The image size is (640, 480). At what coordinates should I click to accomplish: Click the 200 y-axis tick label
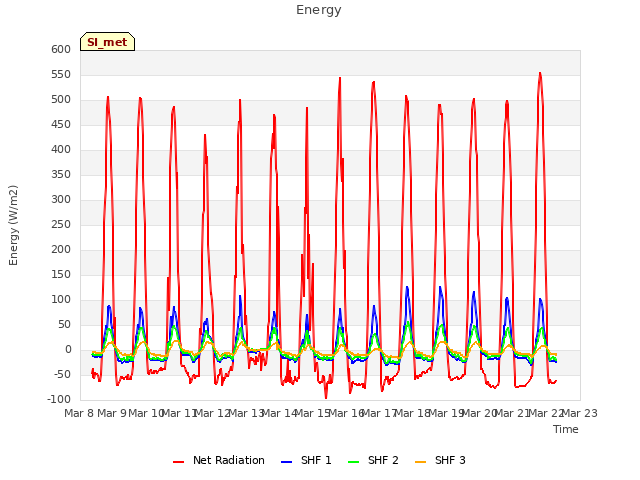click(x=61, y=250)
